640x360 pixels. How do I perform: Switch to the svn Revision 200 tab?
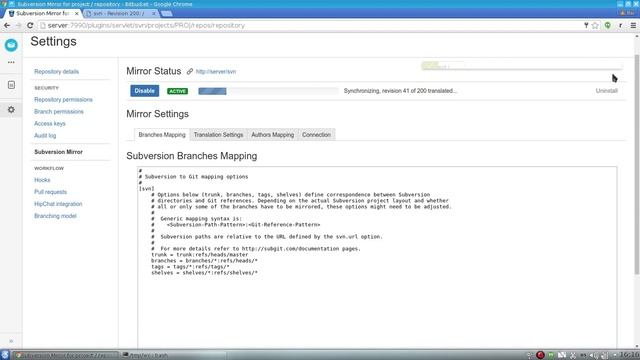pos(120,13)
